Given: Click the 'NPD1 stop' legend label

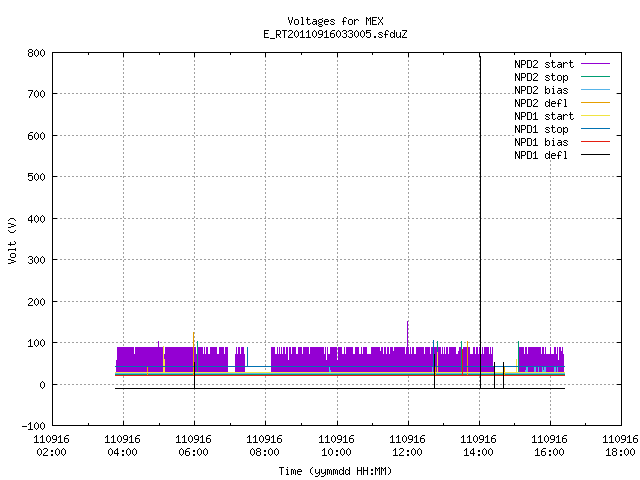Looking at the screenshot, I should pyautogui.click(x=541, y=129).
